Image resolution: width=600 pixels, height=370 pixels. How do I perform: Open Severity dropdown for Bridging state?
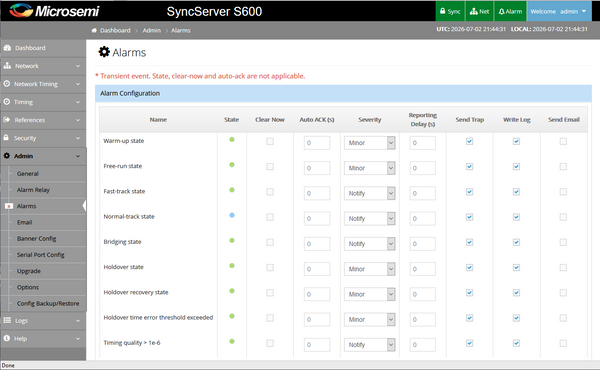tap(369, 244)
